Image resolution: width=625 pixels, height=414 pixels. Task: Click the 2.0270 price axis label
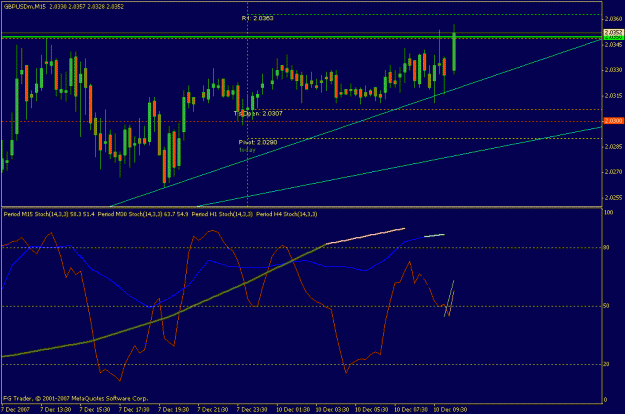point(613,172)
